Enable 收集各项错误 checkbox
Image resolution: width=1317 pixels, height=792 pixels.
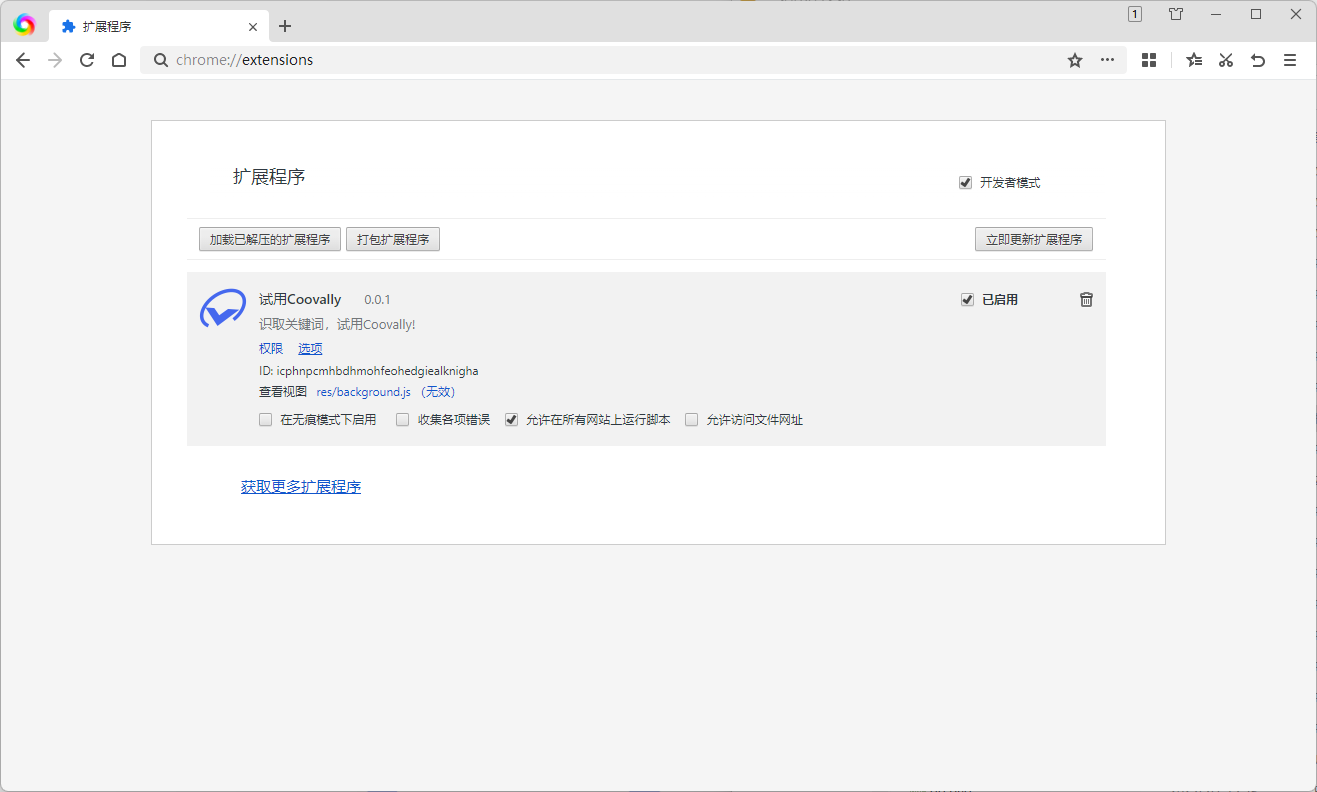(x=403, y=420)
